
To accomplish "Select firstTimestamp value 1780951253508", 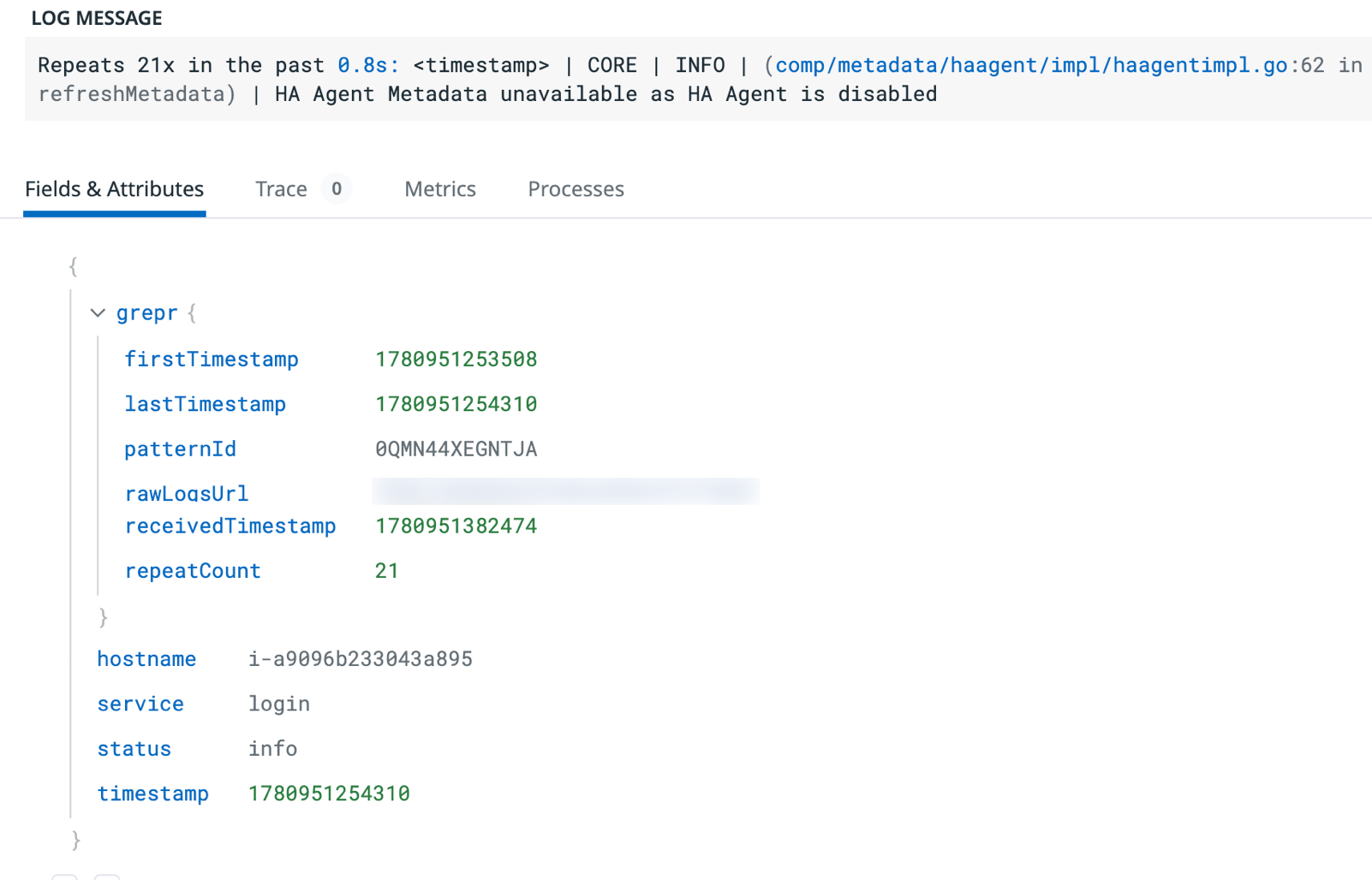I will 456,360.
